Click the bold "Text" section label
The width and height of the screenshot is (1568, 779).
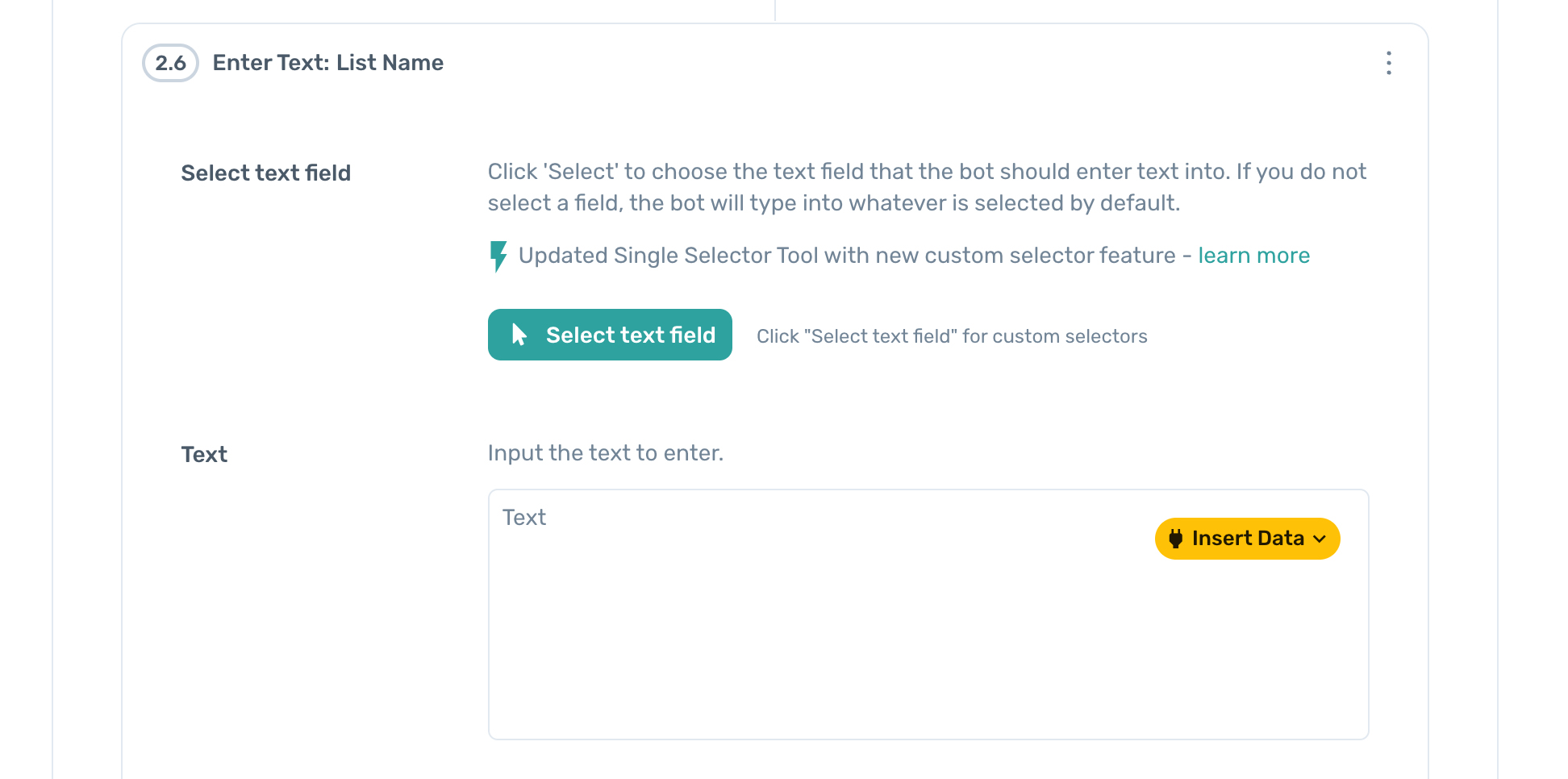[204, 455]
